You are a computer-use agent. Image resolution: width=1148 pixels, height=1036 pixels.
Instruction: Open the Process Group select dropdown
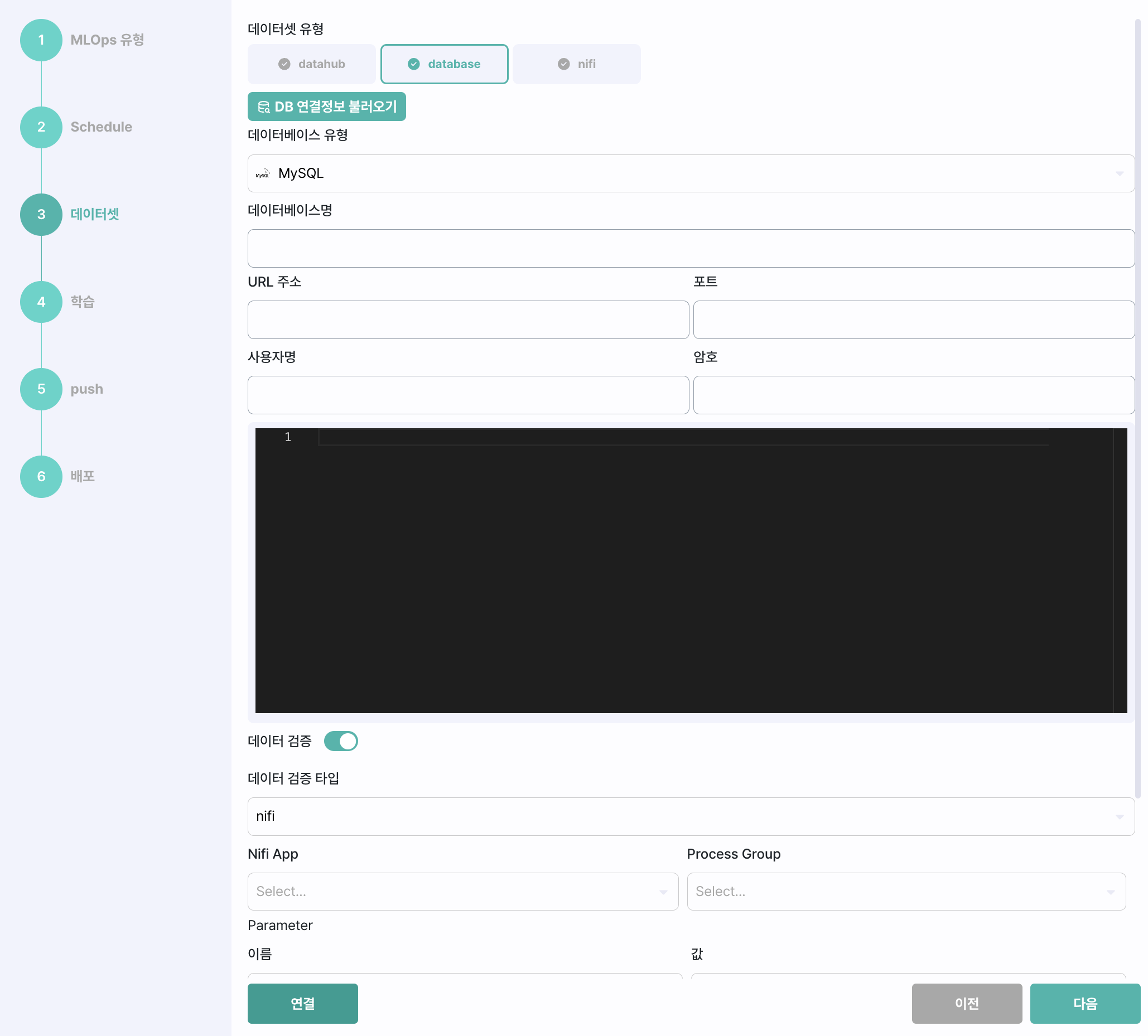pyautogui.click(x=905, y=892)
